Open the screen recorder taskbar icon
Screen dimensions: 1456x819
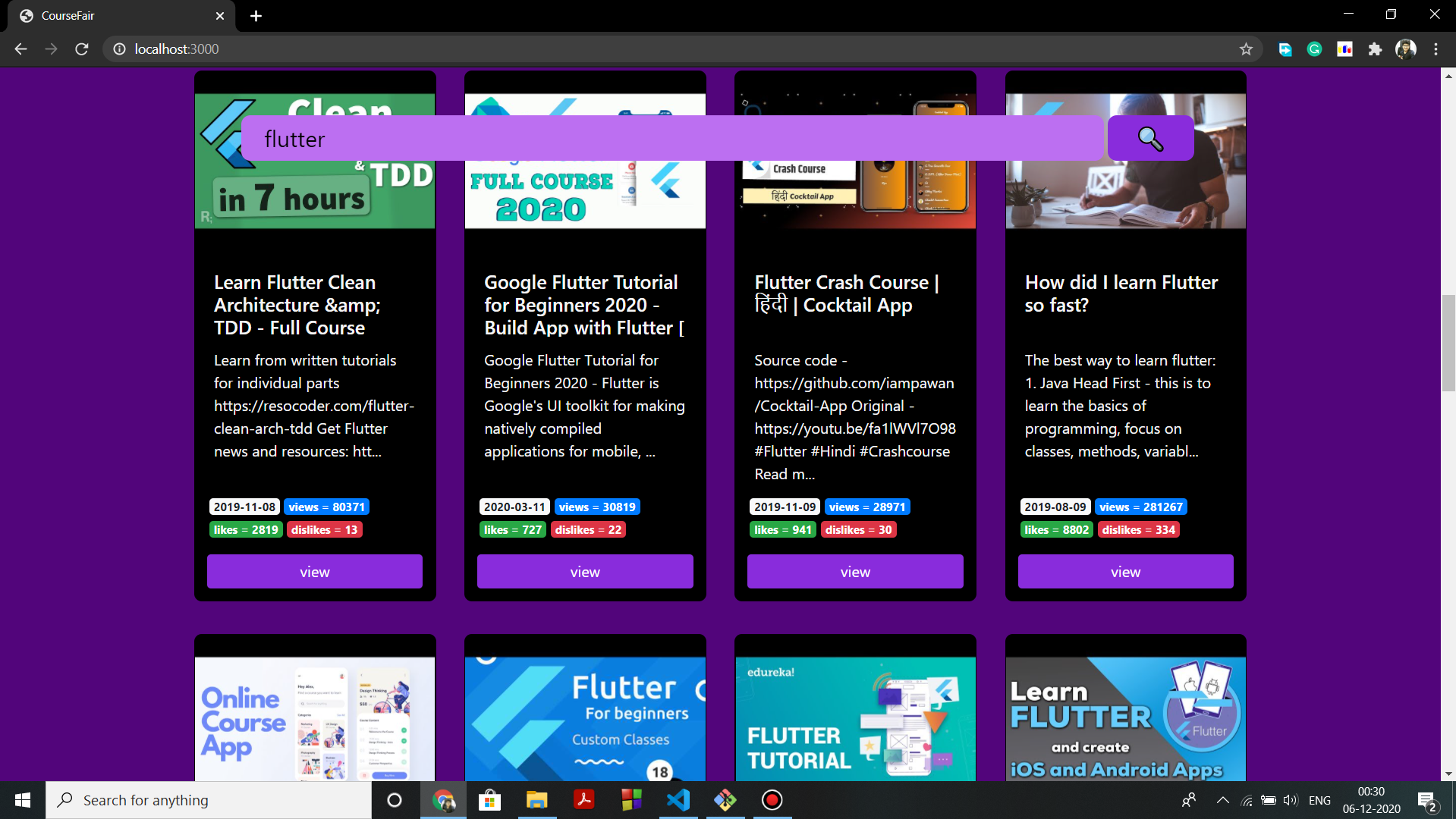click(772, 800)
